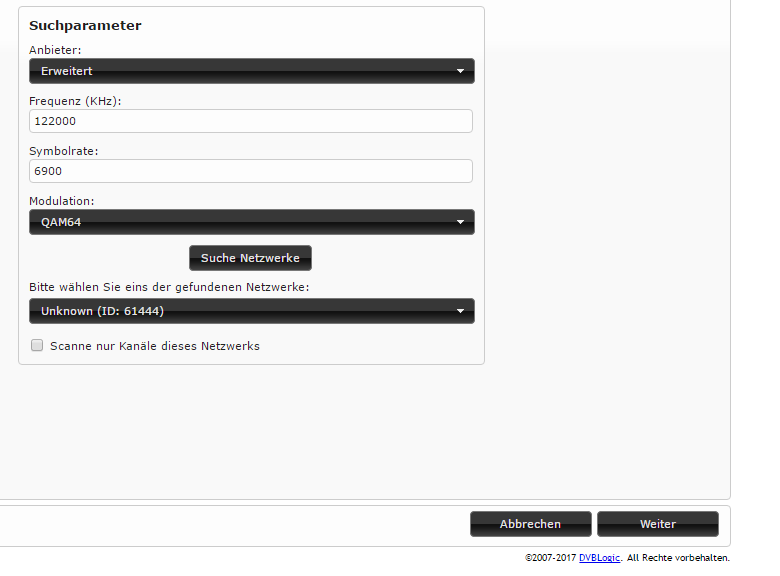This screenshot has height=576, width=780.
Task: Click the Anbieter: label
Action: [55, 50]
